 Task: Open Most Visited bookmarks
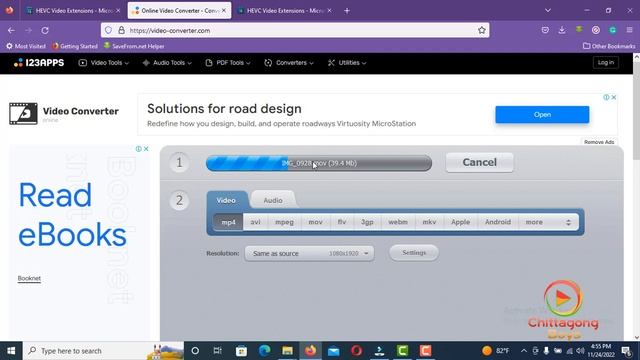pyautogui.click(x=26, y=46)
